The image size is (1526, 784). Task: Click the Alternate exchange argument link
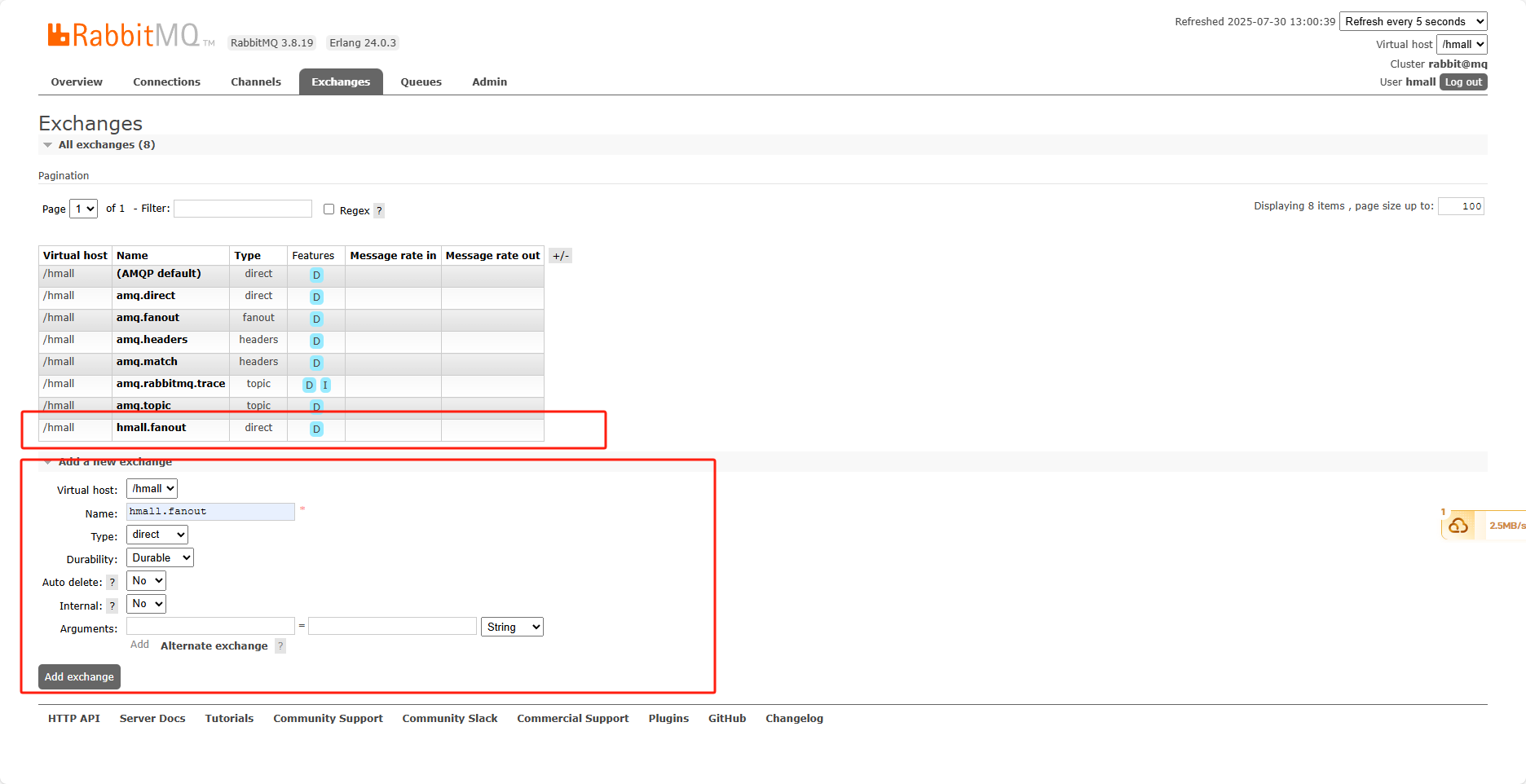214,645
